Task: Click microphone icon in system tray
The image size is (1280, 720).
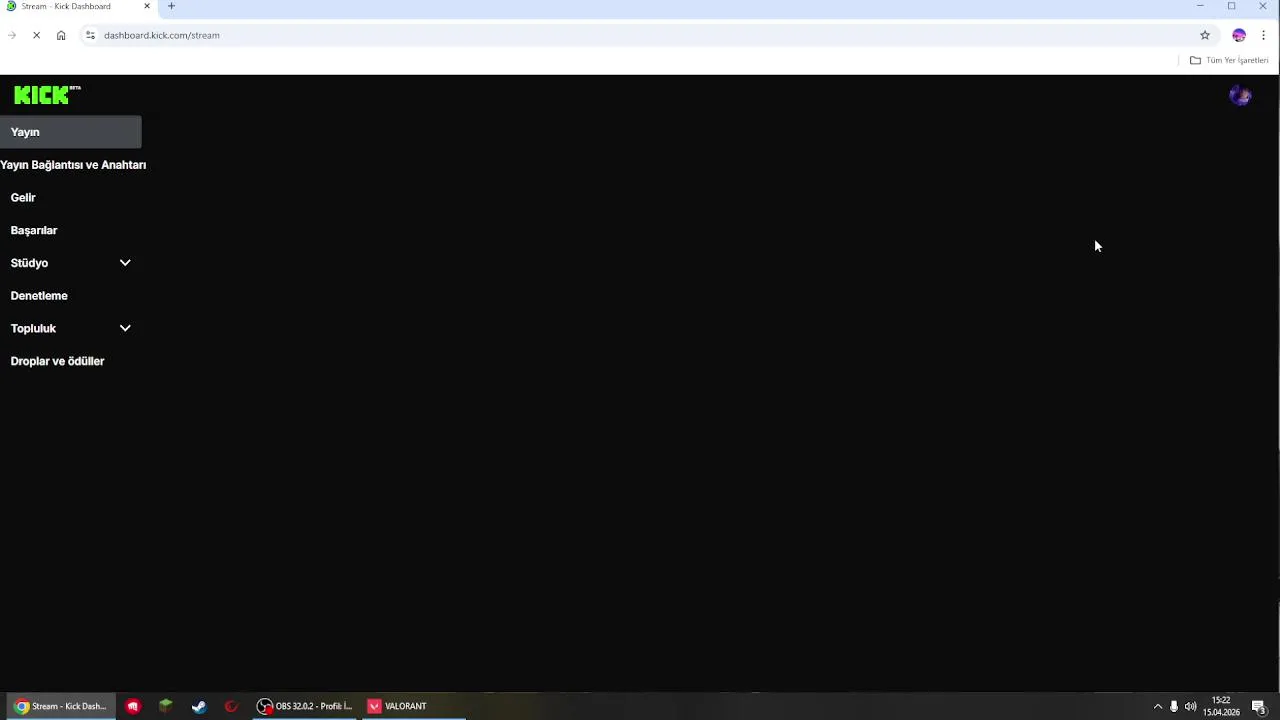Action: click(x=1174, y=706)
